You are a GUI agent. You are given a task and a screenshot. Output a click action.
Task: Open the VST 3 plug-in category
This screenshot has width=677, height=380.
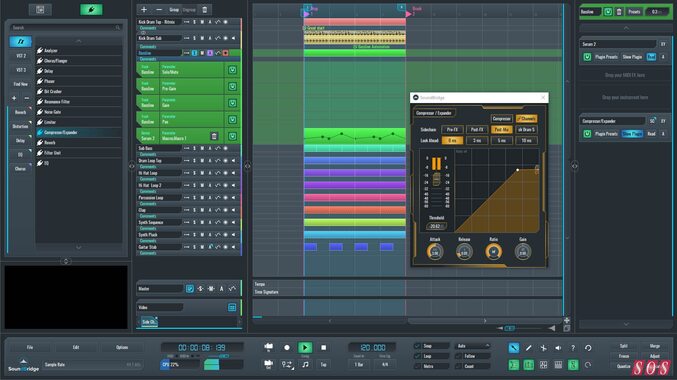point(21,70)
